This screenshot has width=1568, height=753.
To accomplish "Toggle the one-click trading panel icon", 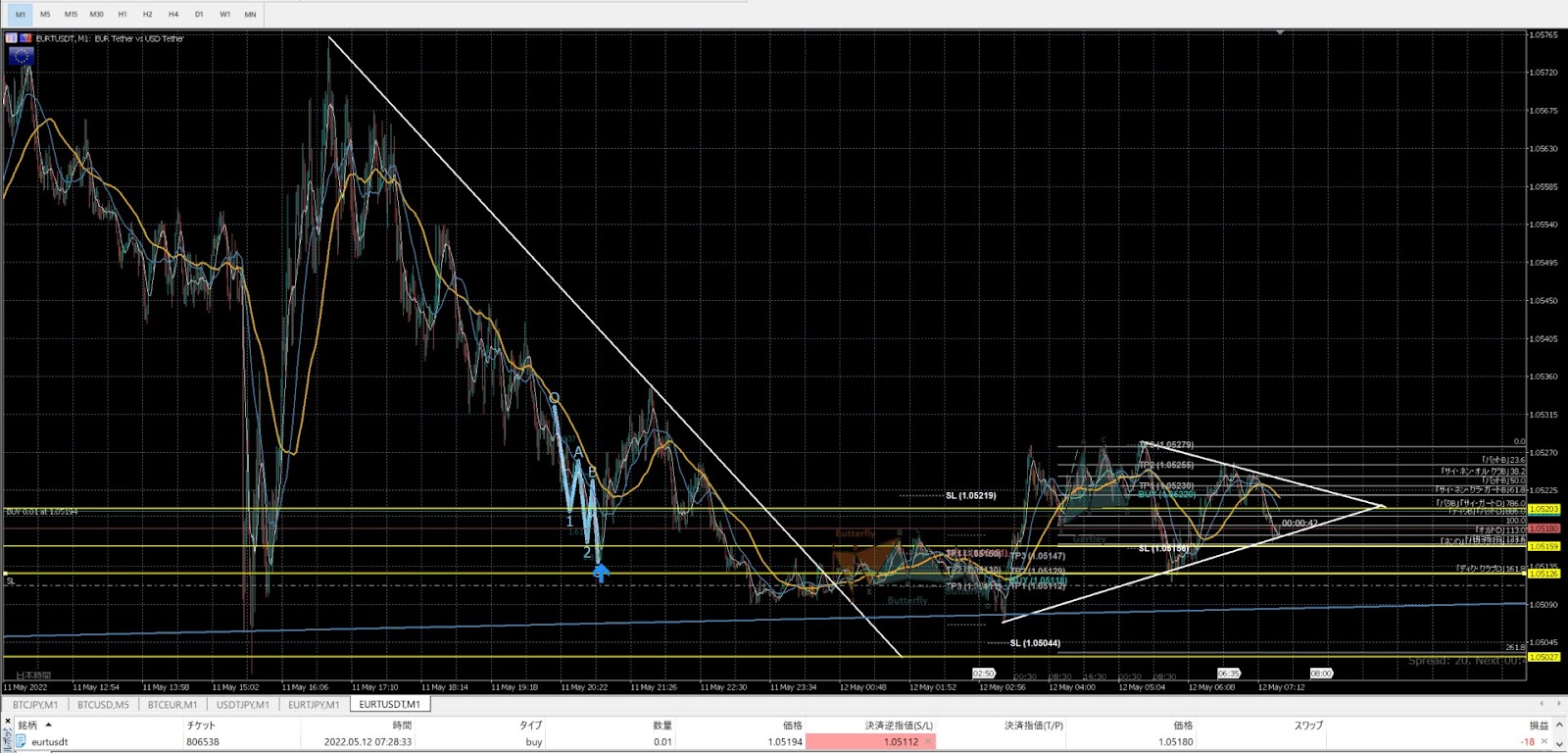I will (12, 38).
